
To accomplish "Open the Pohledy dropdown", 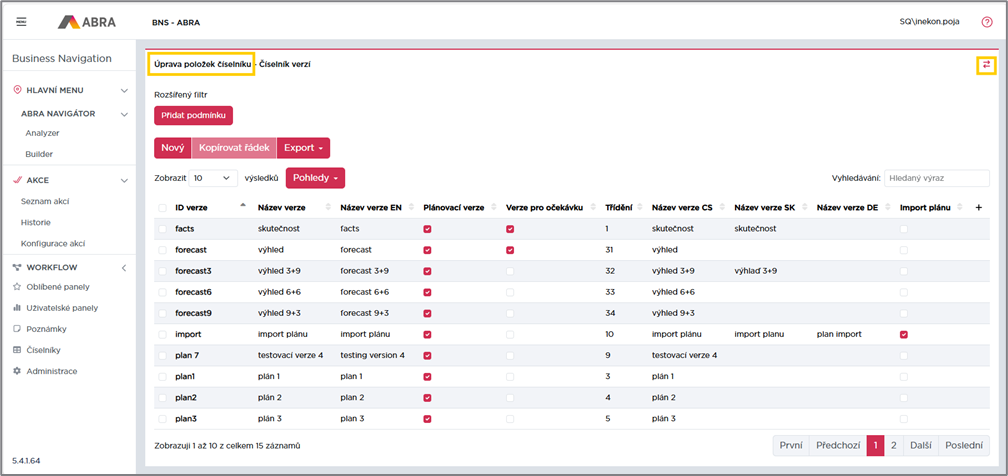I will (x=315, y=178).
